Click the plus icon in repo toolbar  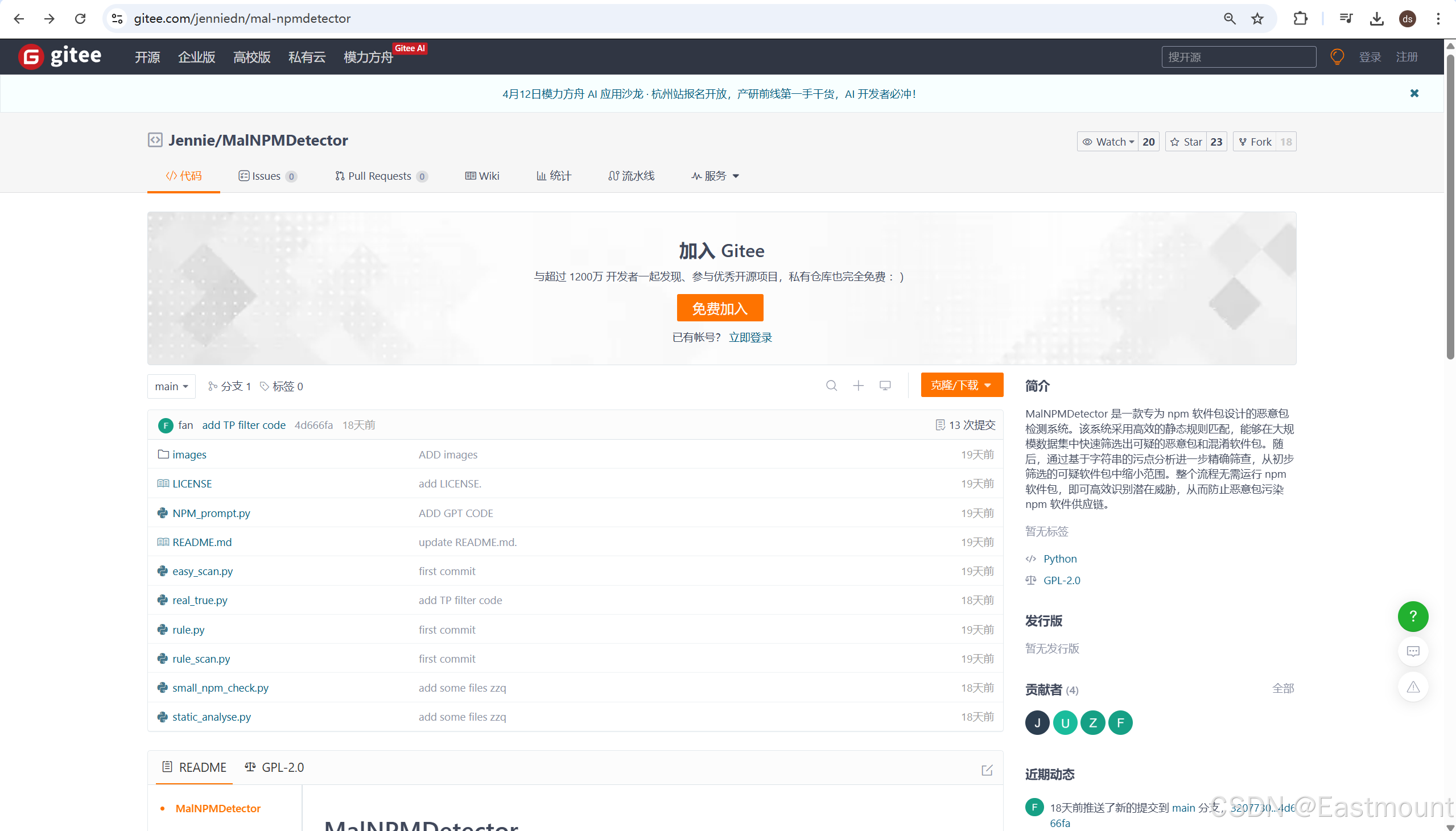858,386
